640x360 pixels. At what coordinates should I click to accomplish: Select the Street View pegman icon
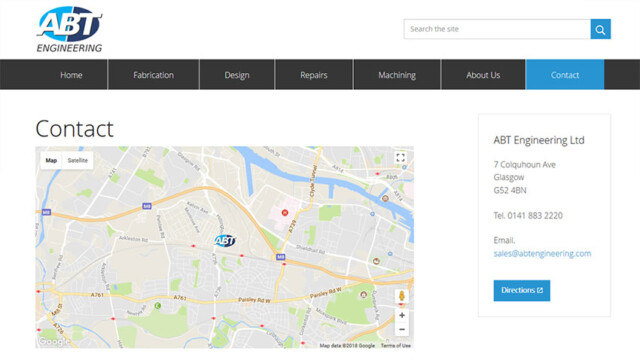402,296
